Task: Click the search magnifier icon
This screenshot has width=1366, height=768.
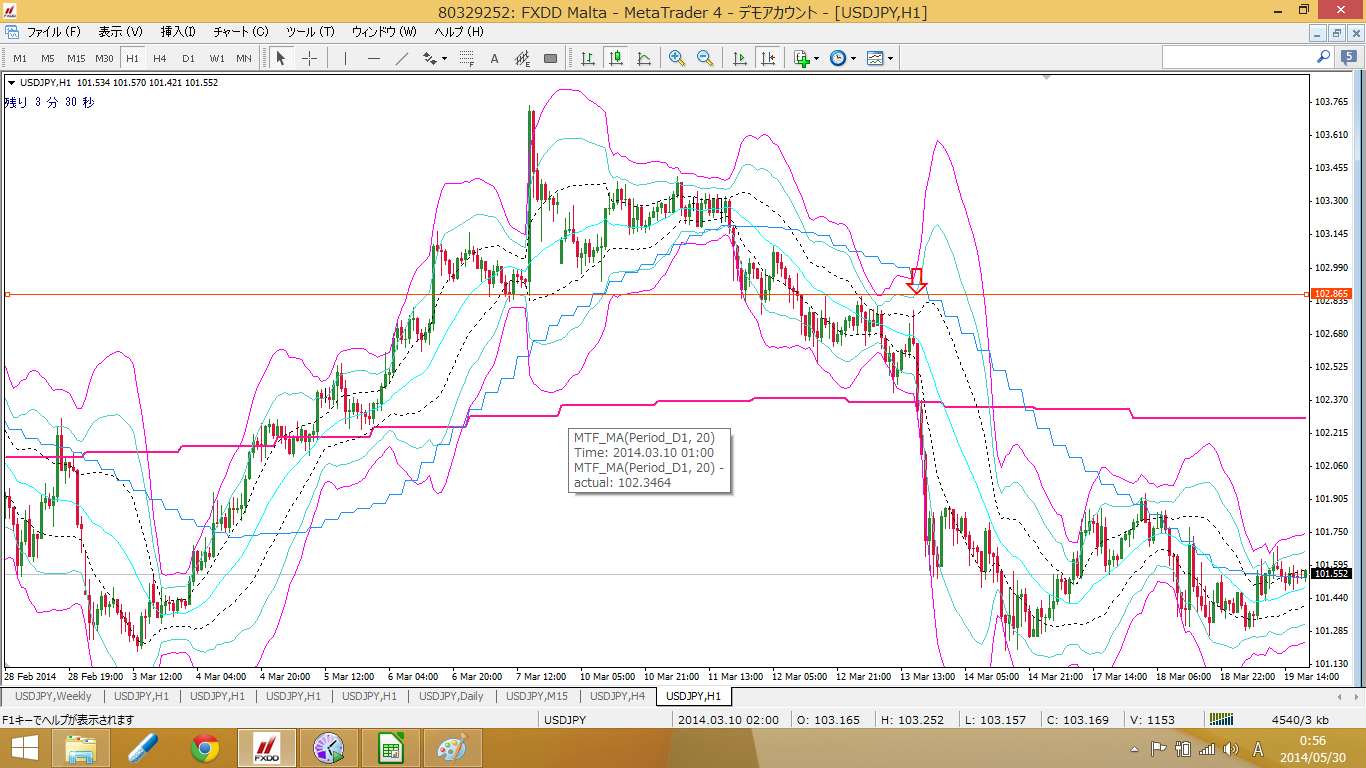Action: pyautogui.click(x=1323, y=58)
